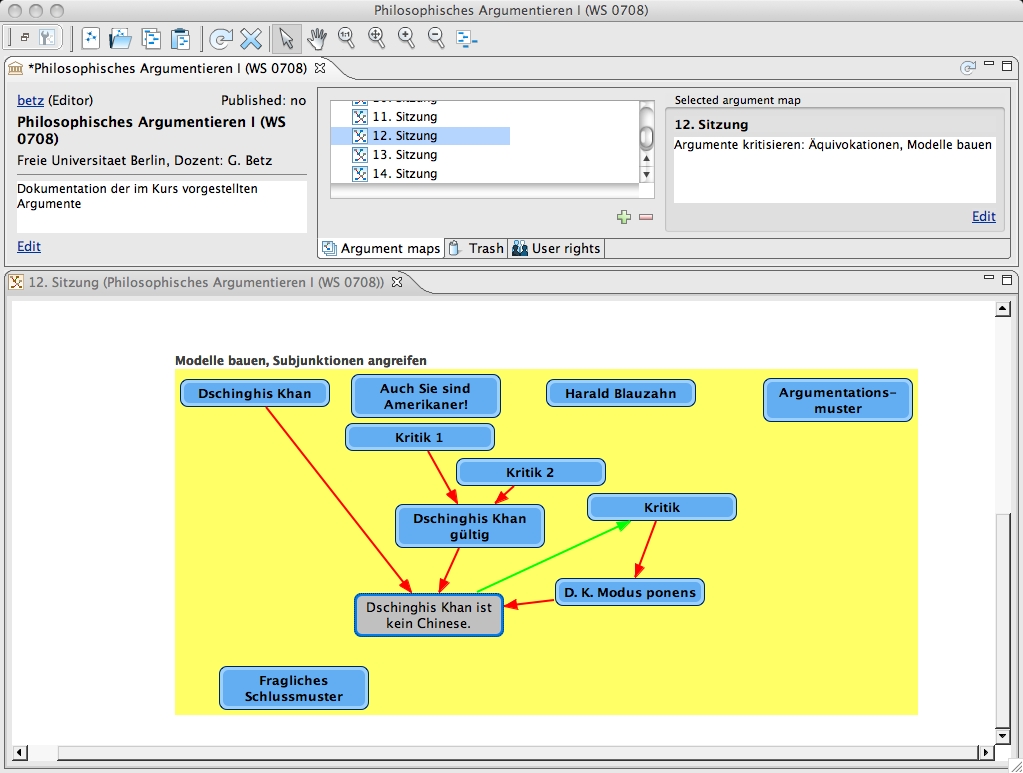
Task: Activate the *Philosophisches Argumentieren I editor tab
Action: click(167, 68)
